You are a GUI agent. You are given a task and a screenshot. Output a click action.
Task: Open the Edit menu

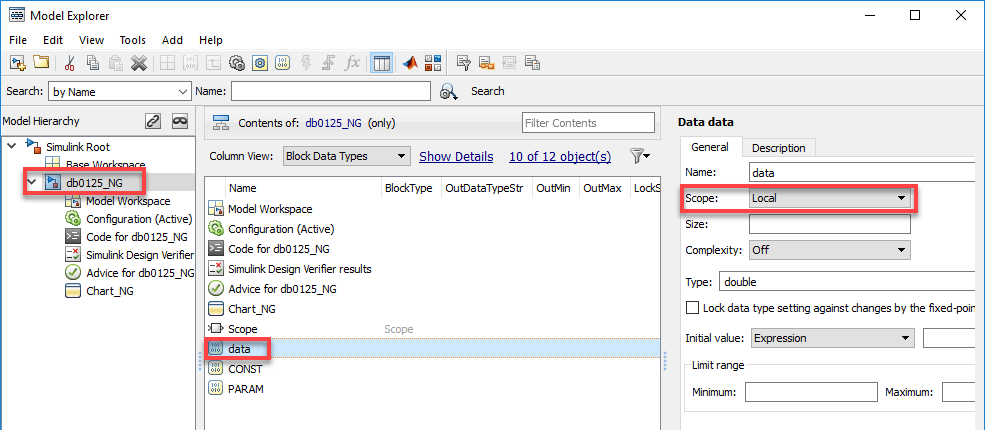(53, 40)
